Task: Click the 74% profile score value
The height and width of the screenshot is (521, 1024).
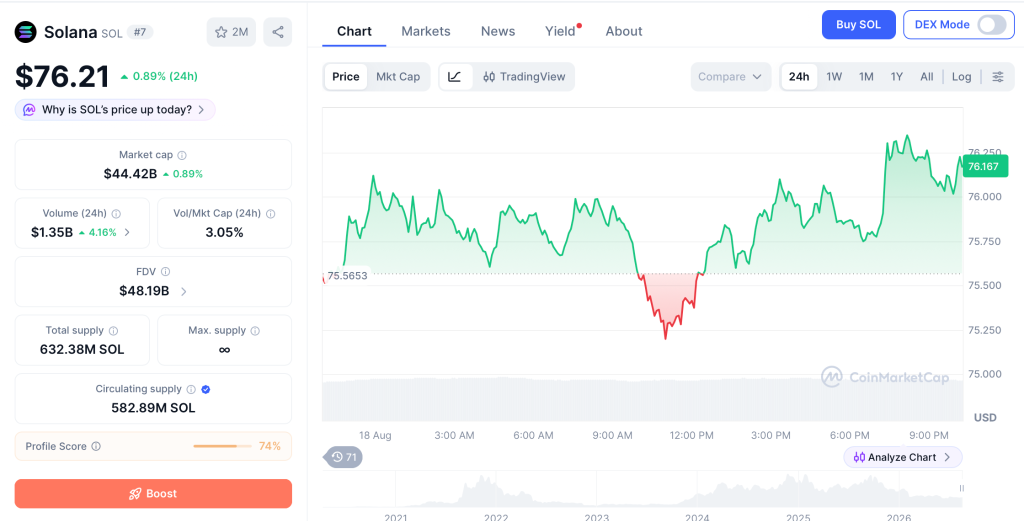Action: 270,447
